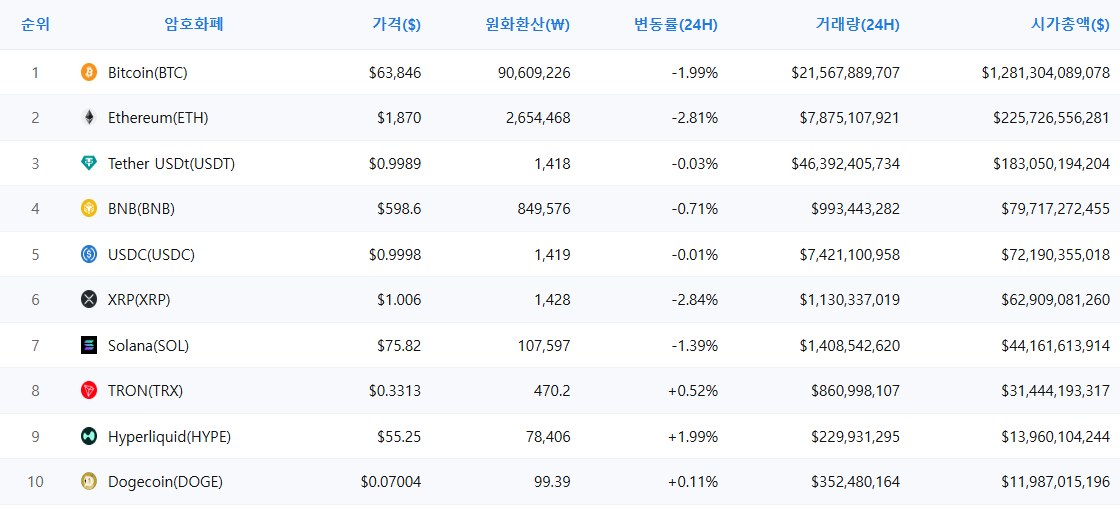Sort by 암호화폐 column header

click(194, 25)
